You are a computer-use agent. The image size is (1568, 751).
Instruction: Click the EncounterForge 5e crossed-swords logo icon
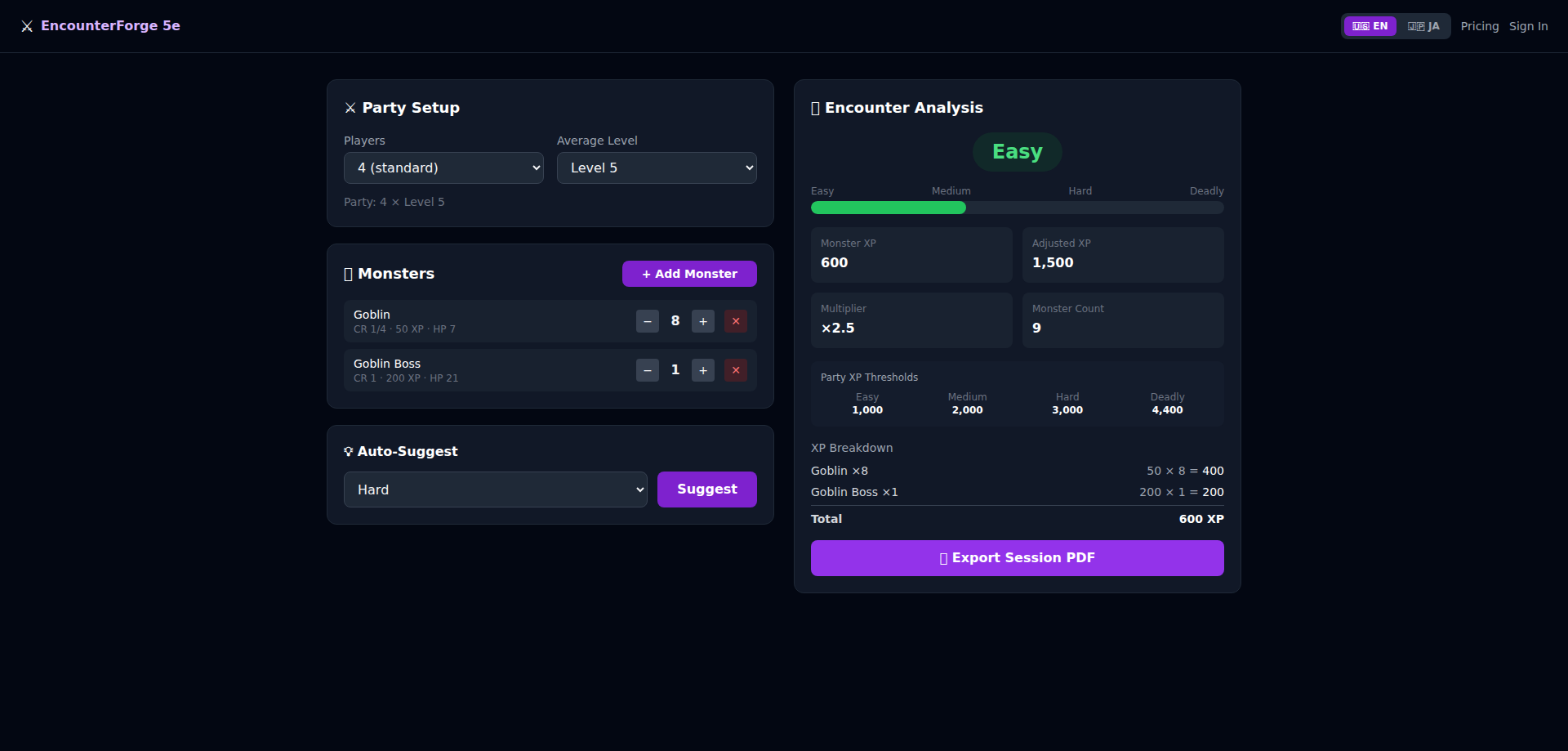click(x=27, y=26)
